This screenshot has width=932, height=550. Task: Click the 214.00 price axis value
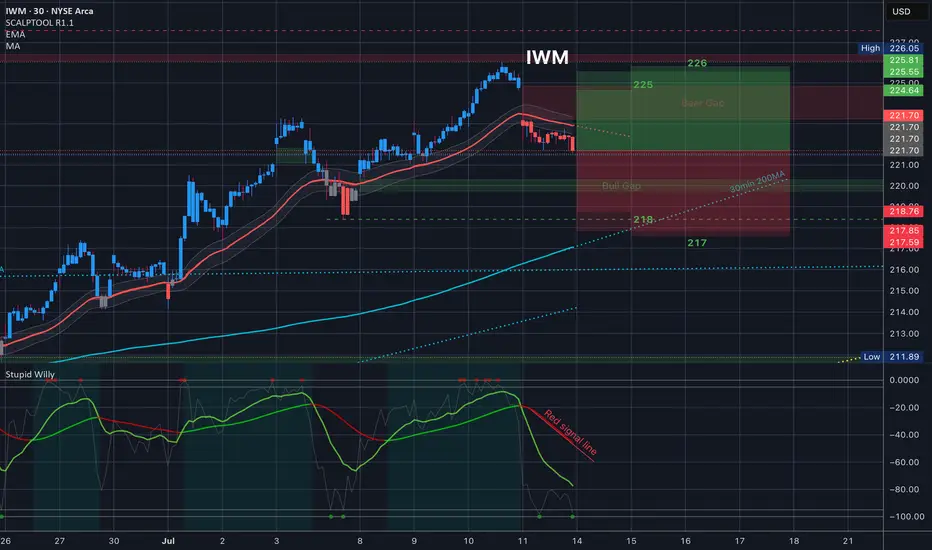pos(904,312)
